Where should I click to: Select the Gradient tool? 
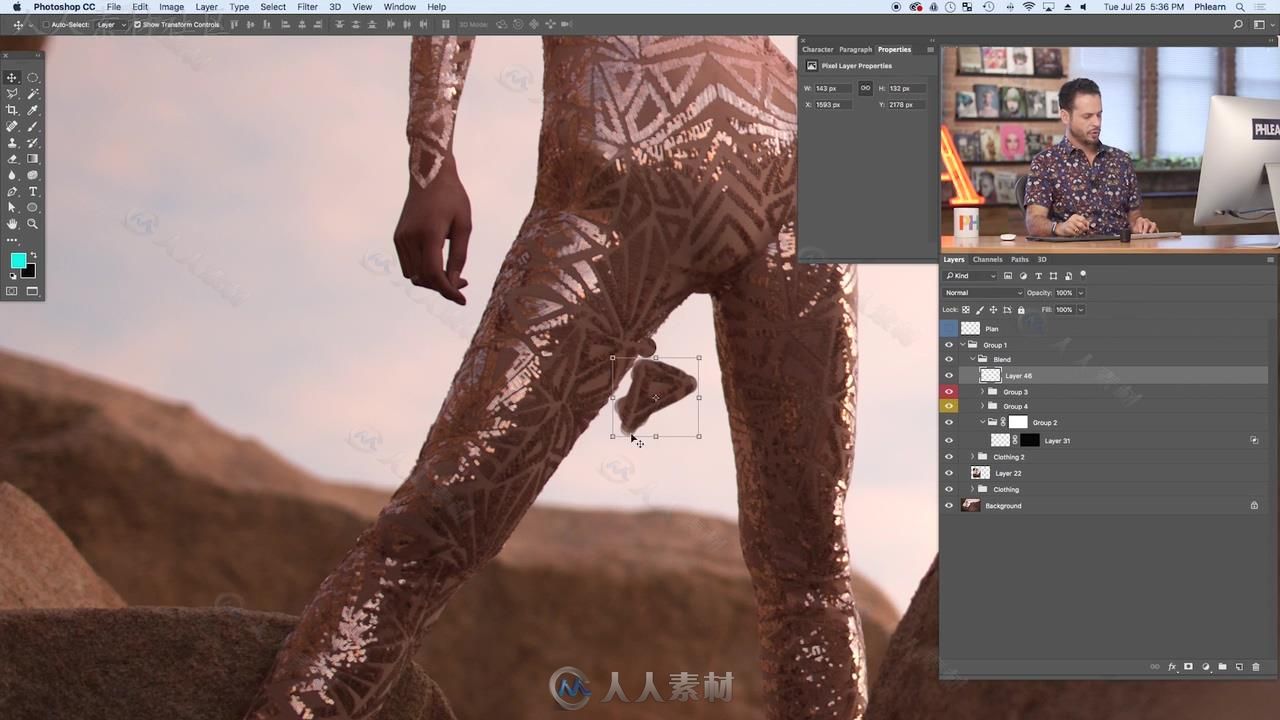32,158
